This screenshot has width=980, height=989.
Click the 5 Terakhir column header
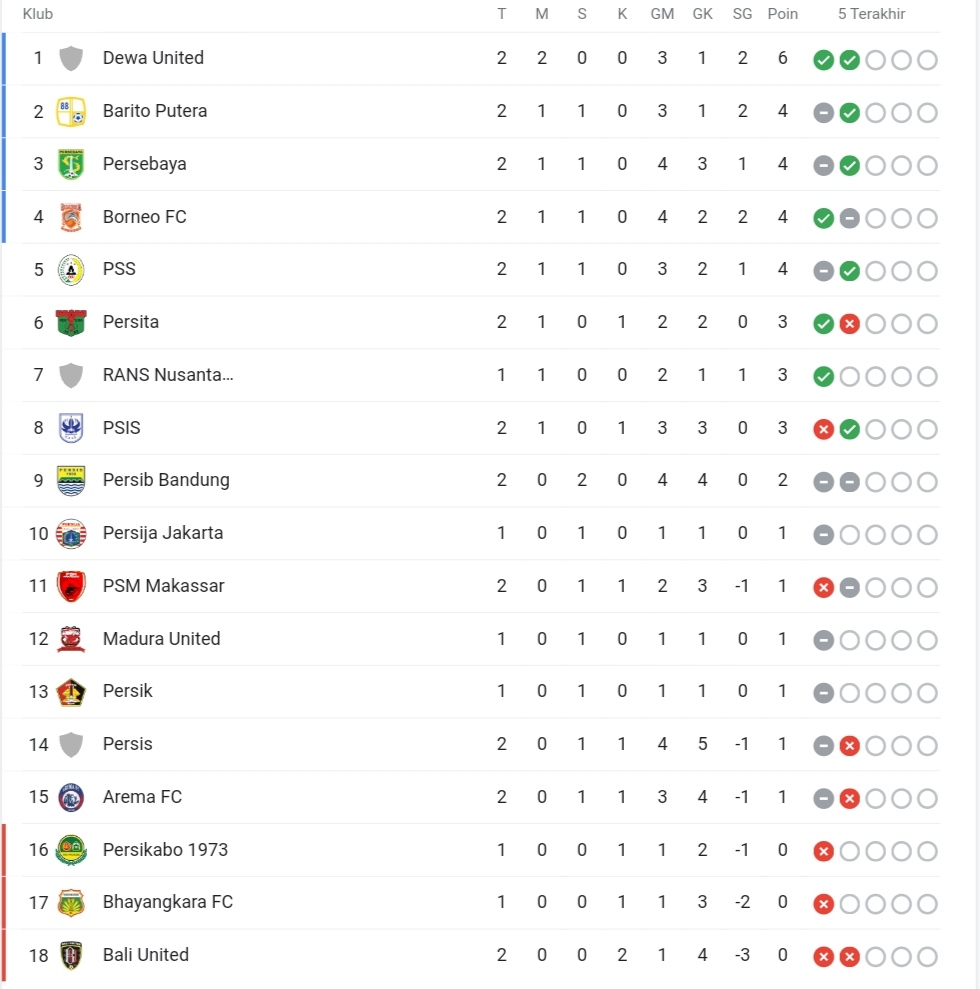coord(872,14)
